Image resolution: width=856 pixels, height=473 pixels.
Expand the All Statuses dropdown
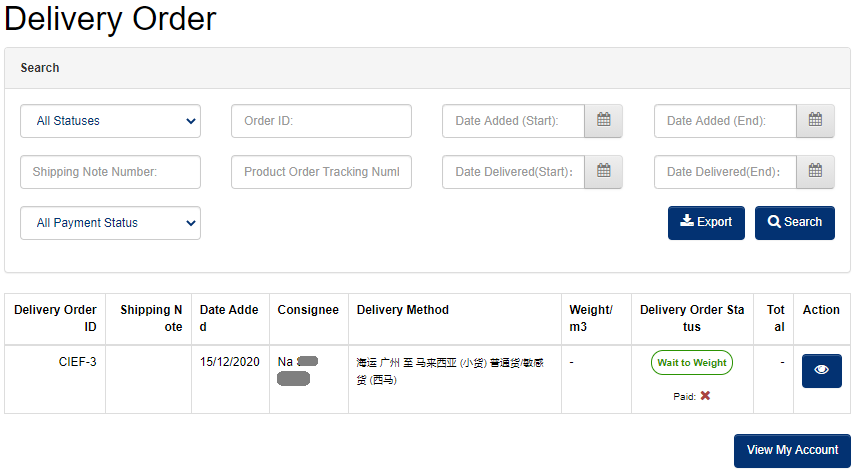click(110, 121)
